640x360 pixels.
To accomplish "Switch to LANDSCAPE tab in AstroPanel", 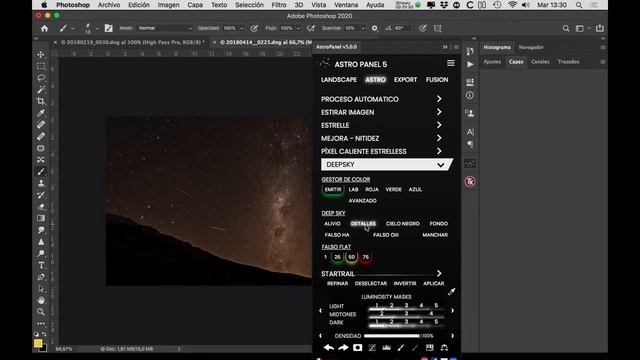I will click(339, 80).
